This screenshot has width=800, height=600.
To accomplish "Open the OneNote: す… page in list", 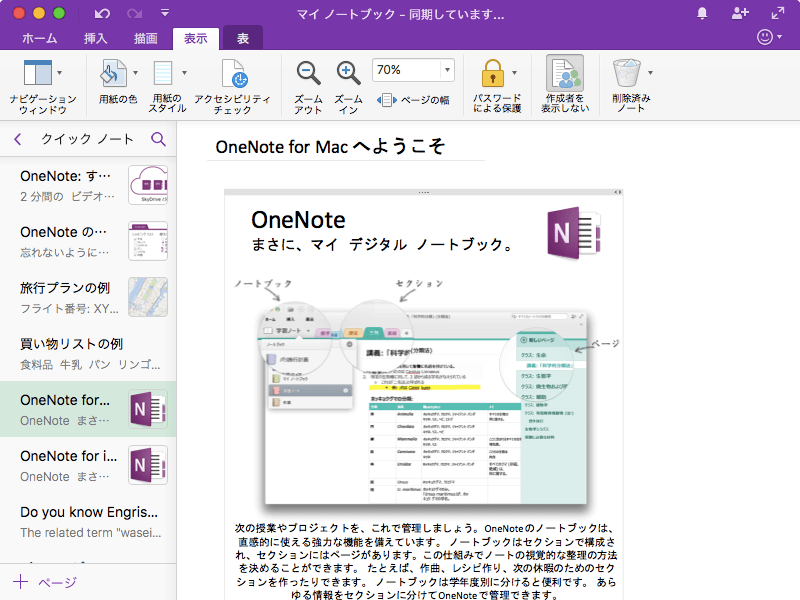I will [x=88, y=185].
